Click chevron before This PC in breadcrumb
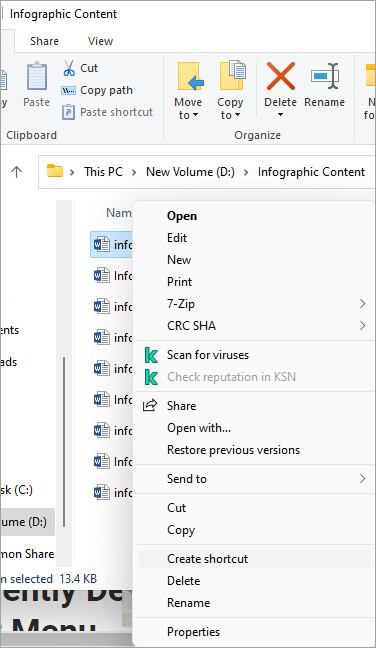 (x=72, y=172)
